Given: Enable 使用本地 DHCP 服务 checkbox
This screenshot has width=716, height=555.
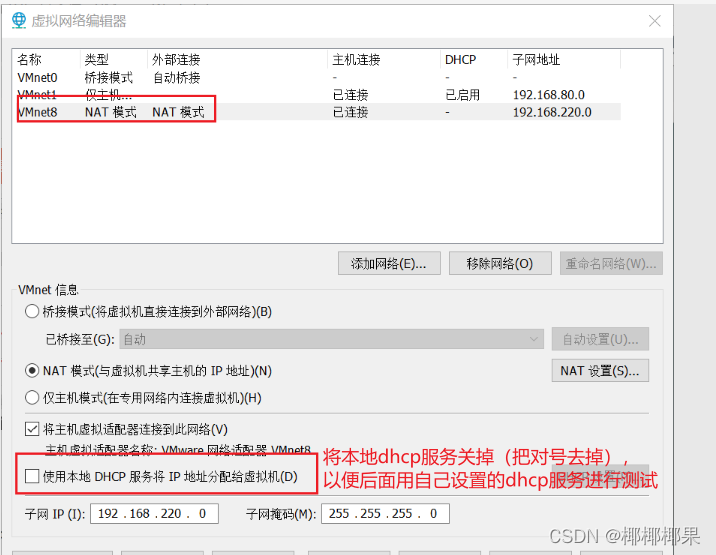Looking at the screenshot, I should pos(32,476).
